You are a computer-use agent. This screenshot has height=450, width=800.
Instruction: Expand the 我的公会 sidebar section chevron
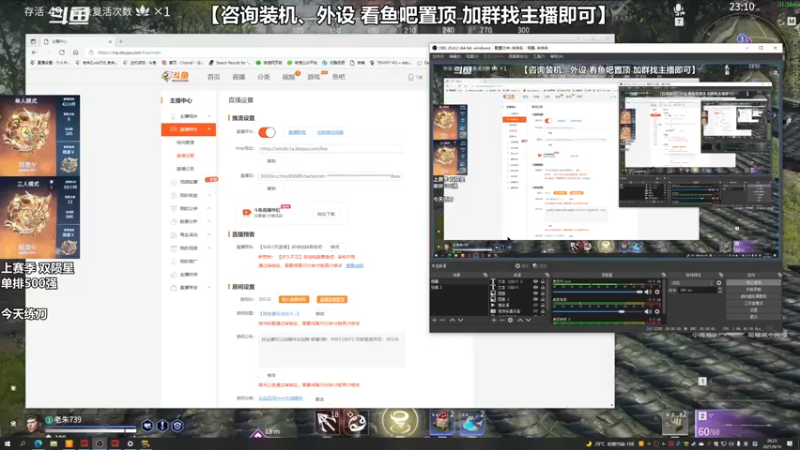tap(209, 209)
